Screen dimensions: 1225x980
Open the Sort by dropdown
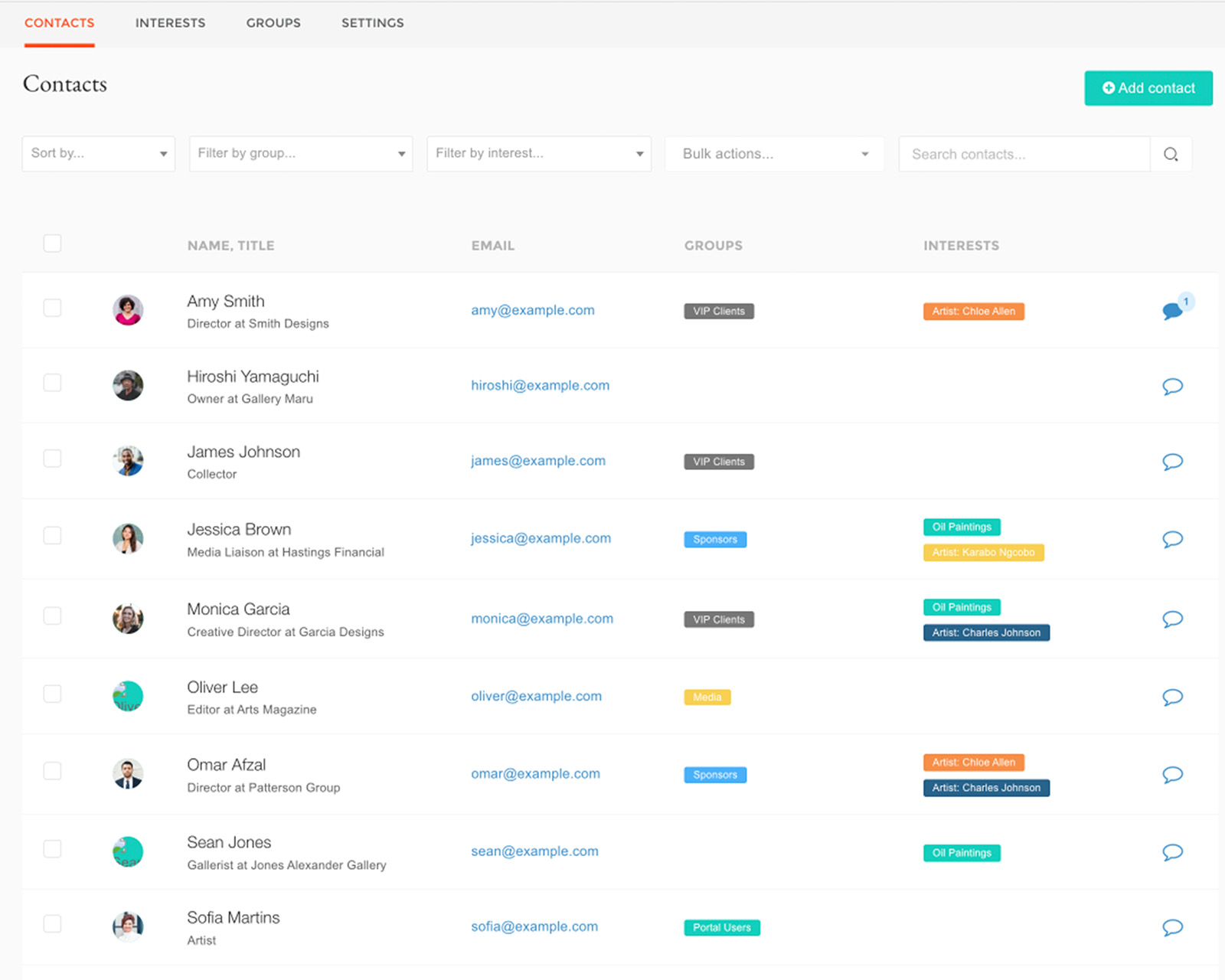[99, 154]
